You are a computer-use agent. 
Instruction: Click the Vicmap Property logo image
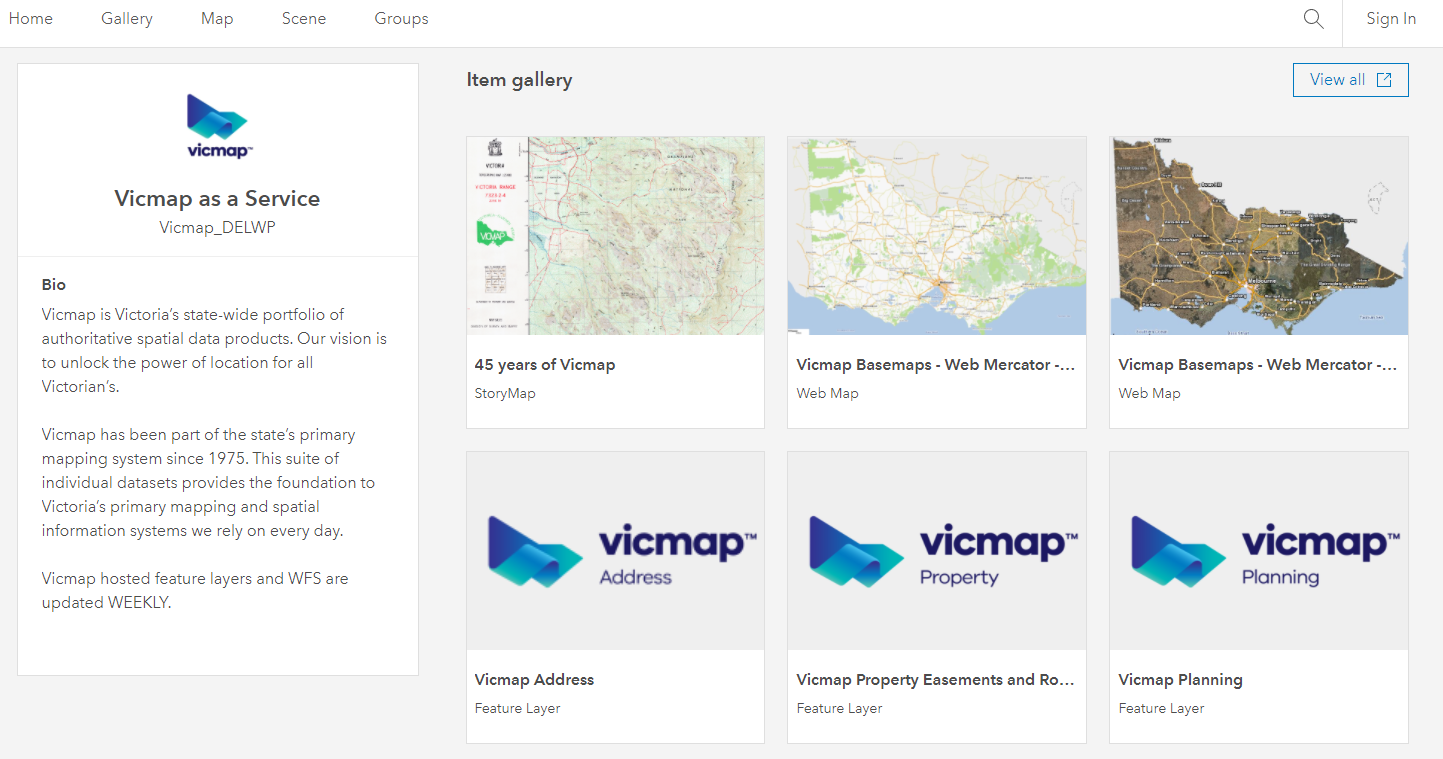[x=936, y=550]
